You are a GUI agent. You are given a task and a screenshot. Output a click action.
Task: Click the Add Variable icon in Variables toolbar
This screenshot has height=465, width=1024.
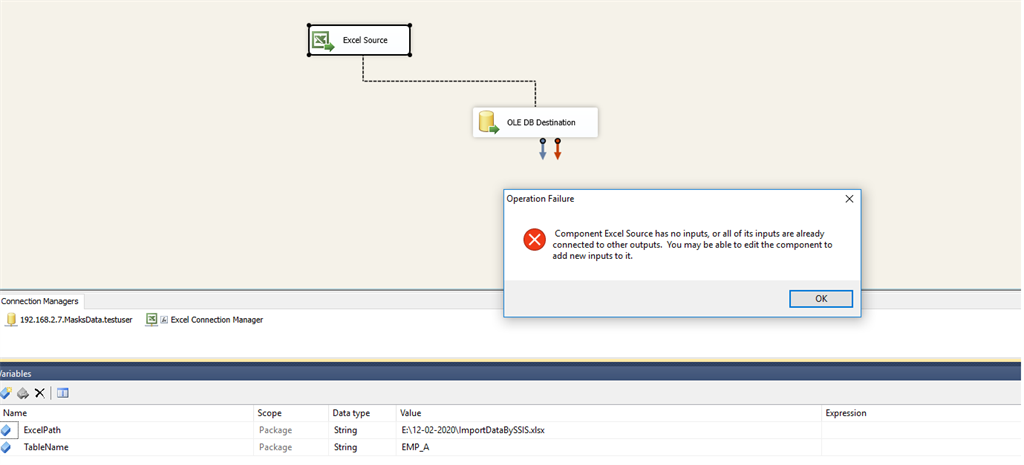click(6, 393)
